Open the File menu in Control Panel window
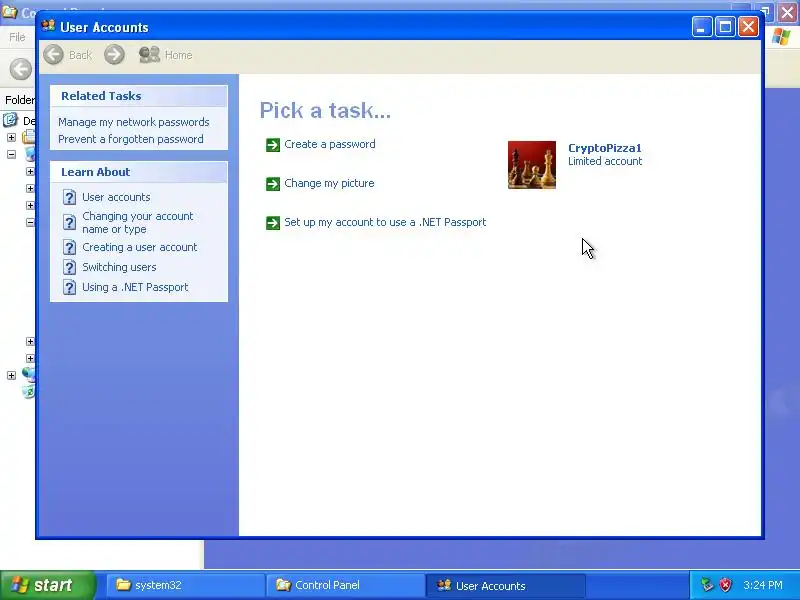The height and width of the screenshot is (600, 800). [x=17, y=37]
